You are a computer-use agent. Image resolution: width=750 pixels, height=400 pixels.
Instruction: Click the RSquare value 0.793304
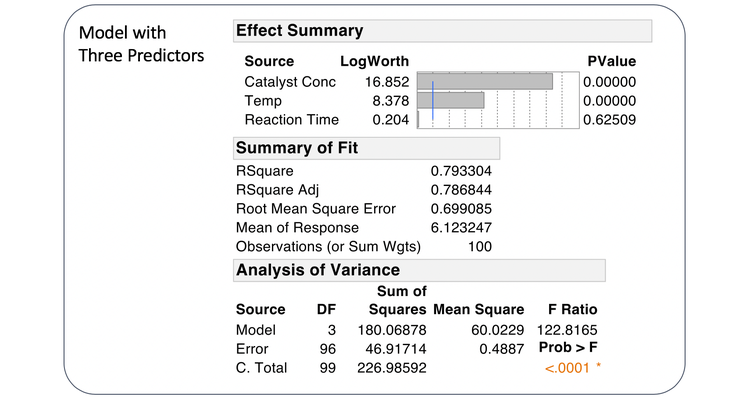[461, 171]
